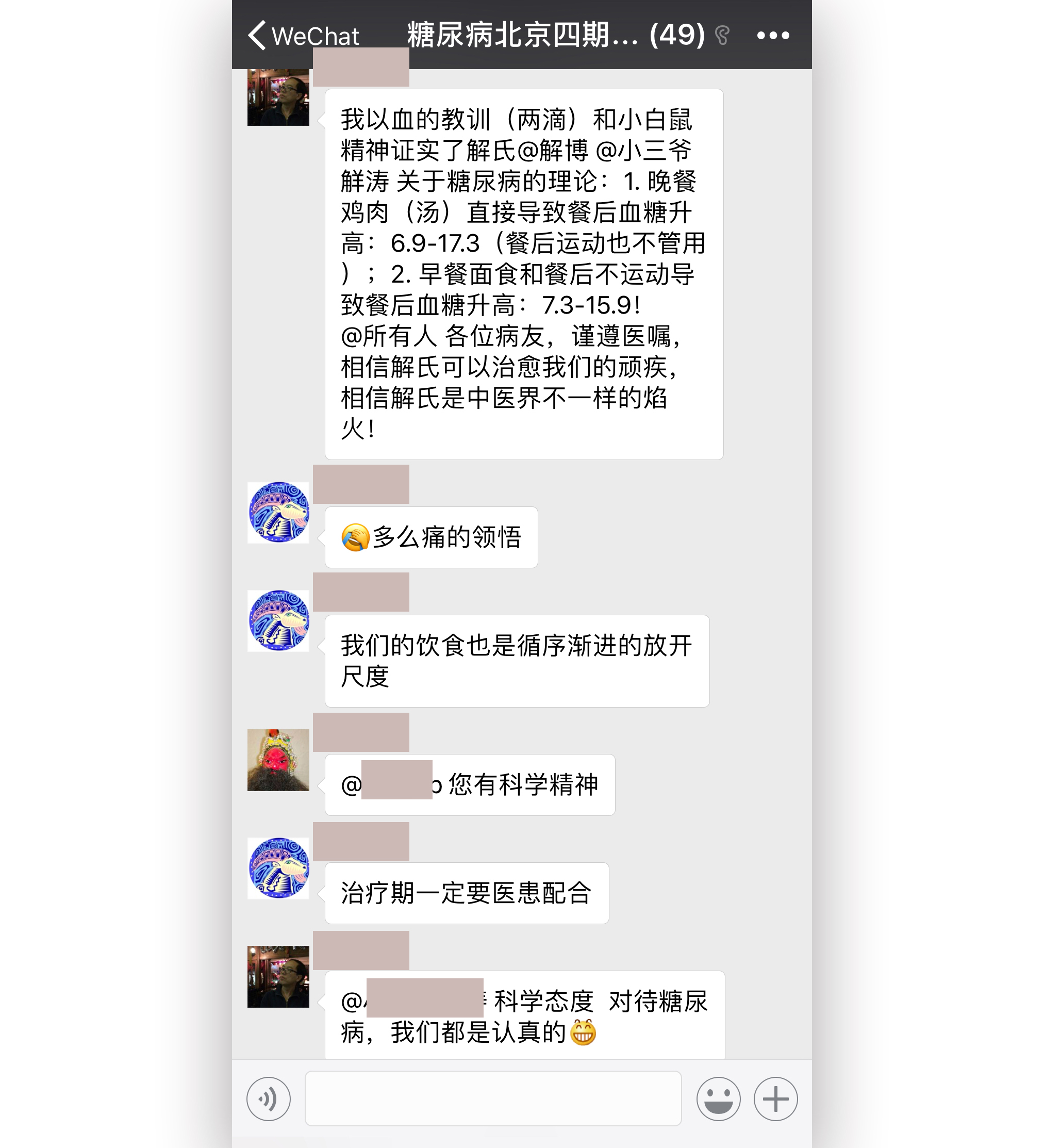Viewport: 1044px width, 1148px height.
Task: Tap the bottom photo avatar beside 科学态度 message
Action: click(278, 977)
